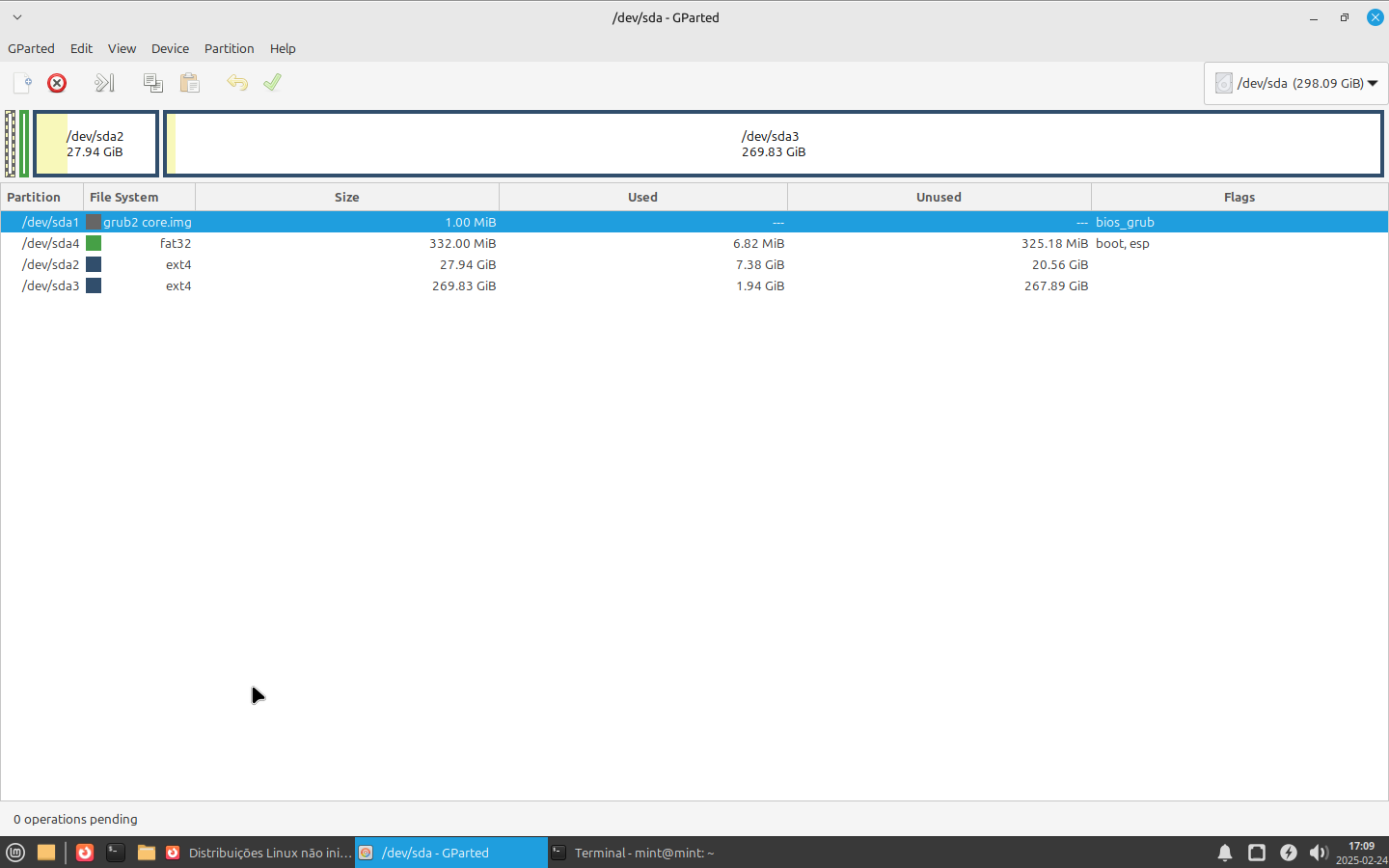Click the Used column header
The width and height of the screenshot is (1389, 868).
[x=643, y=197]
